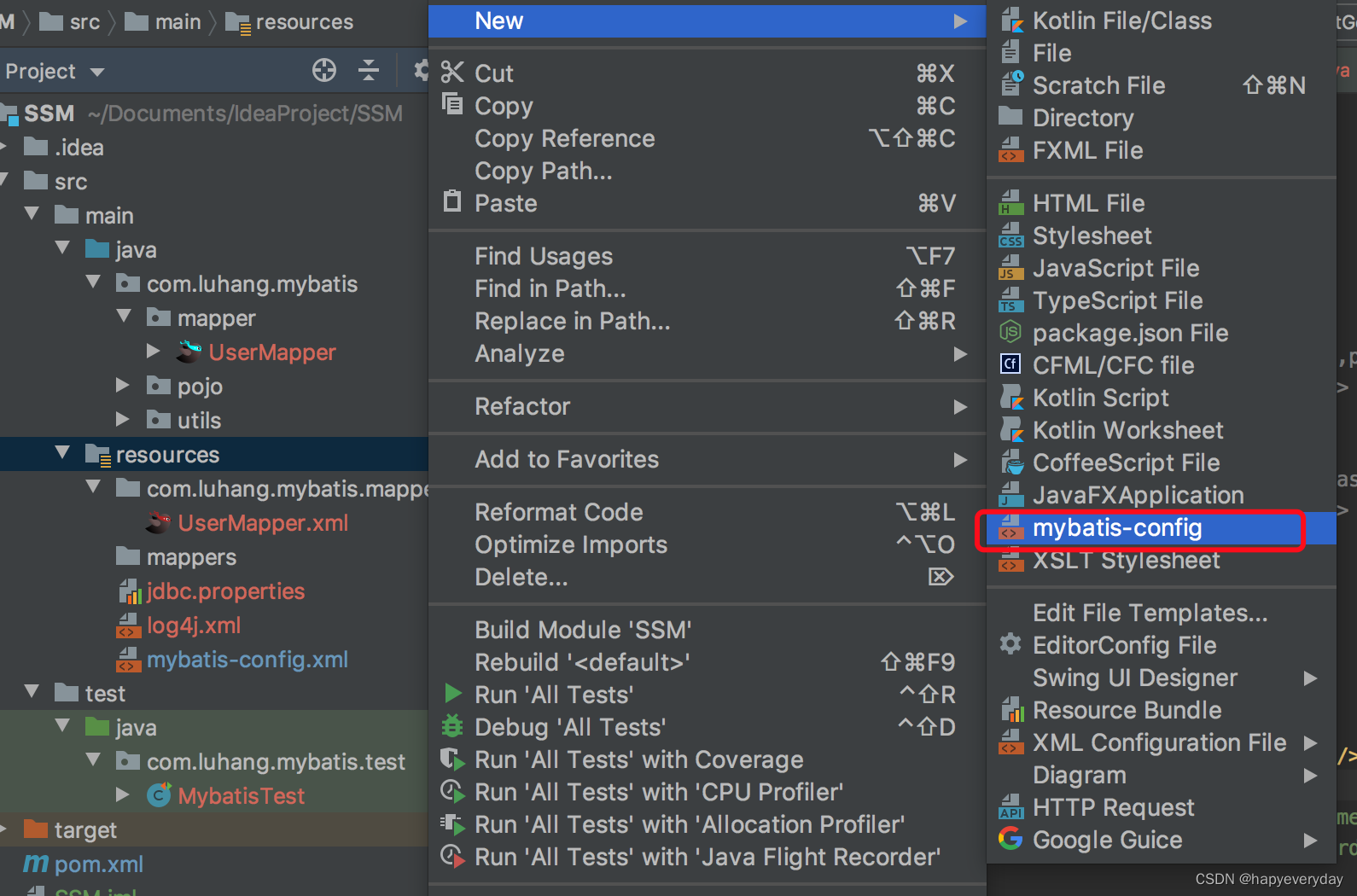Click the HTML File icon
1357x896 pixels.
point(1011,202)
